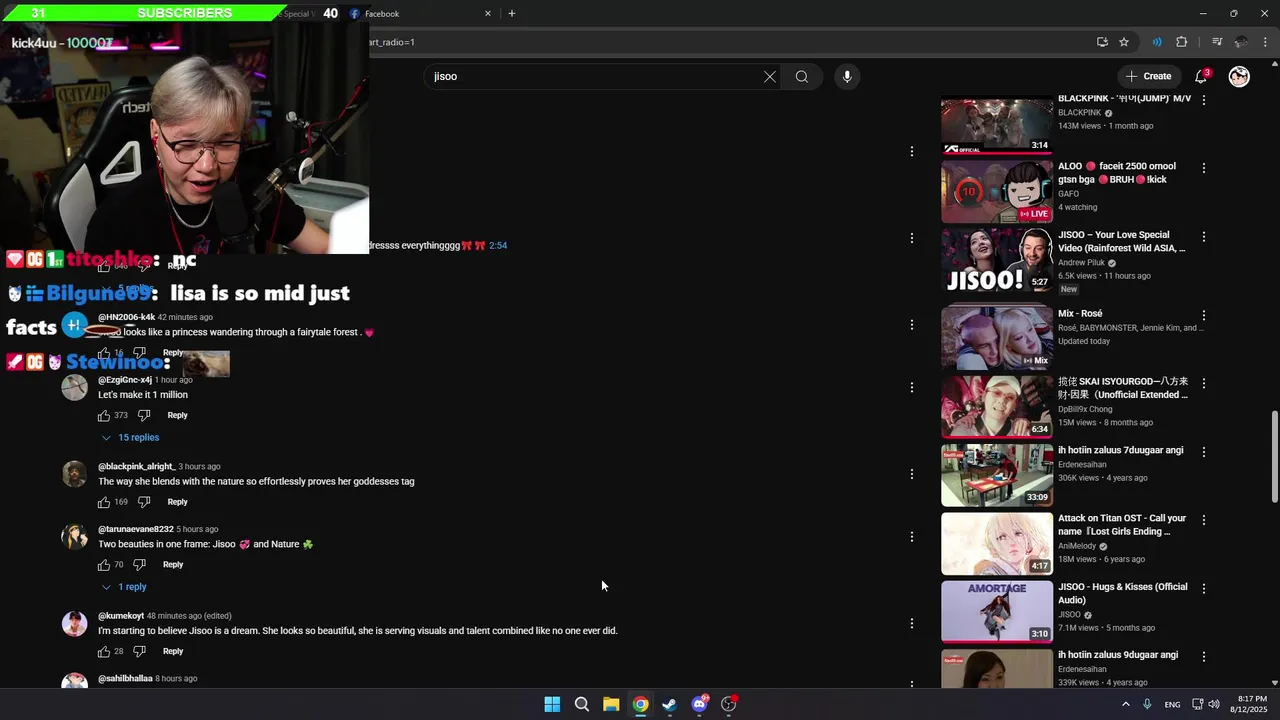Like the comment by @EzgiGnc-x4j
Viewport: 1280px width, 720px height.
point(104,415)
